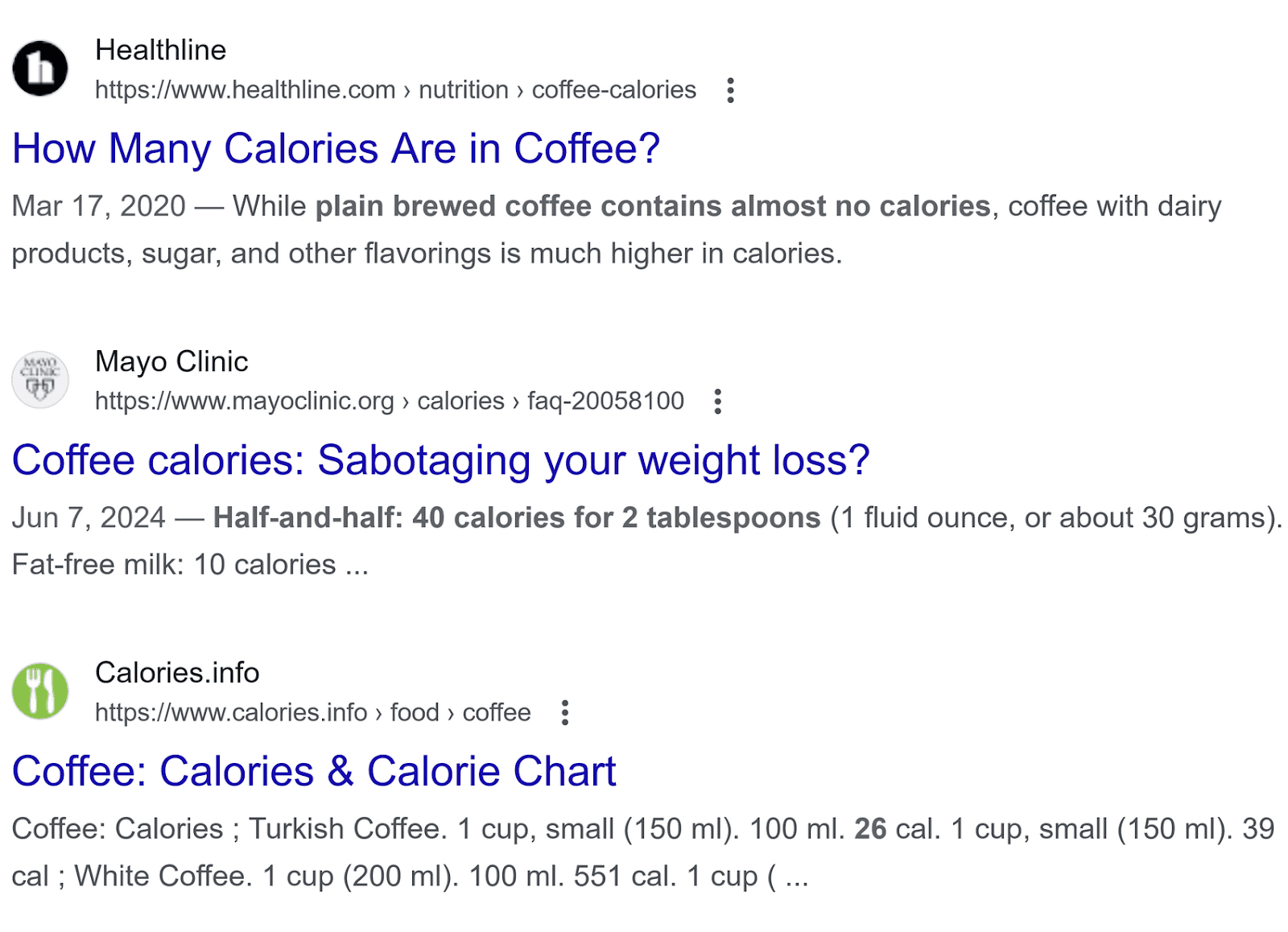
Task: Click the 'nutrition' breadcrumb segment under Healthline
Action: pyautogui.click(x=463, y=89)
